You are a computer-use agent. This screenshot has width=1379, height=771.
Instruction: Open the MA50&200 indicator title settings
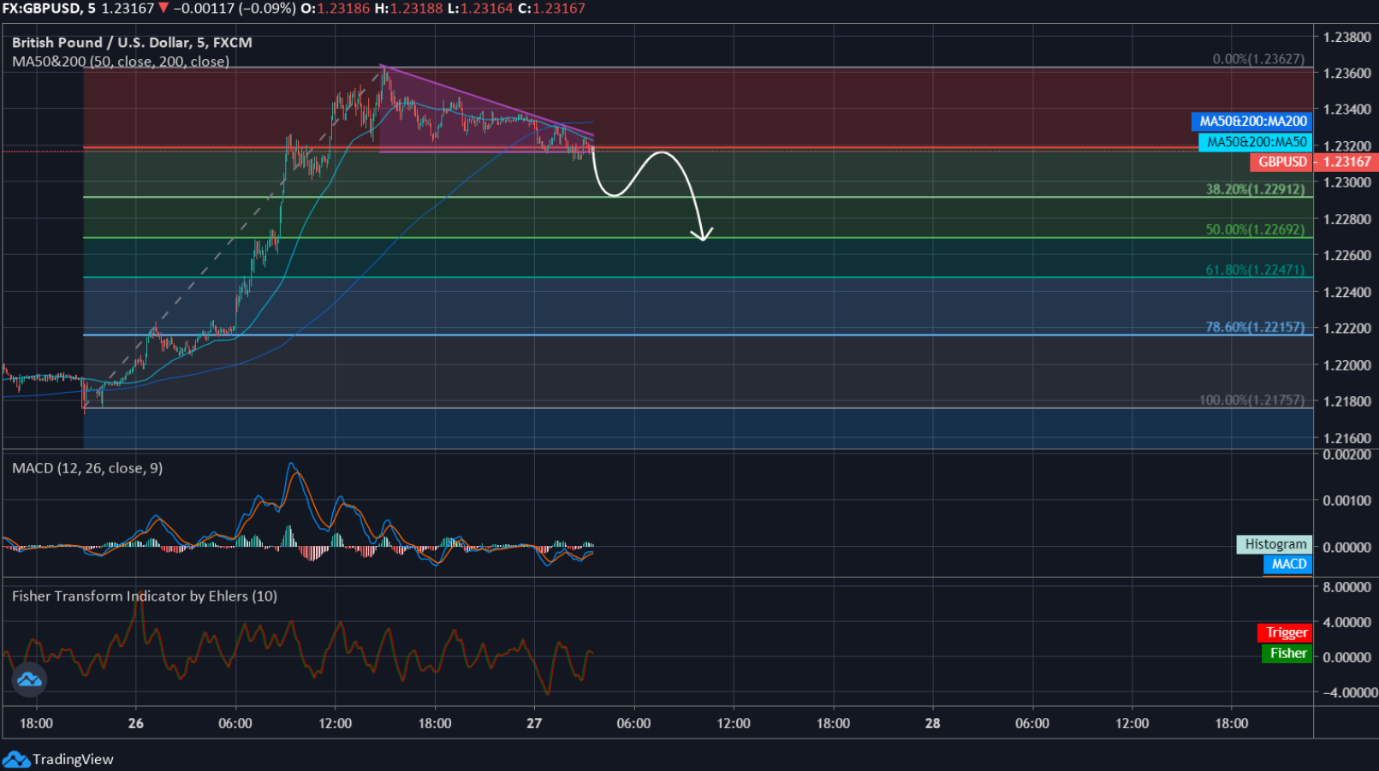pos(120,61)
